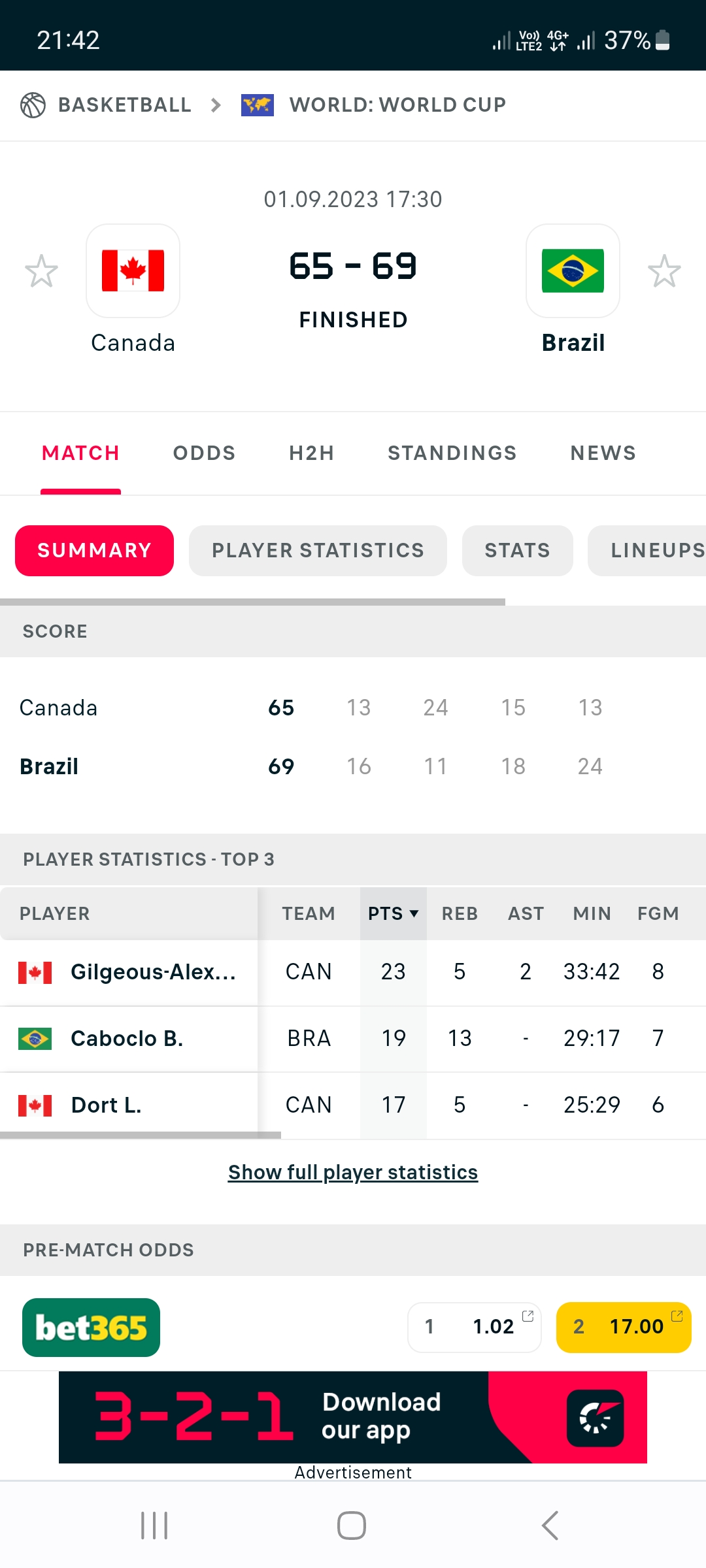Viewport: 706px width, 1568px height.
Task: Tap the away win odds 17.00
Action: pos(624,1327)
